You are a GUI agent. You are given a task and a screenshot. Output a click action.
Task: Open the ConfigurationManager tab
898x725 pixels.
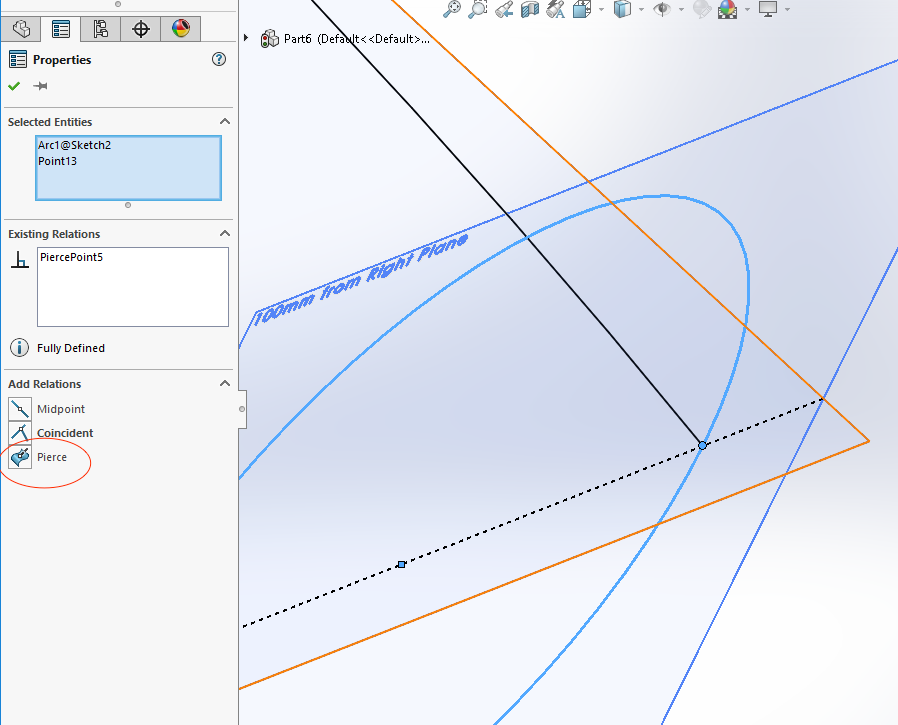pos(100,28)
